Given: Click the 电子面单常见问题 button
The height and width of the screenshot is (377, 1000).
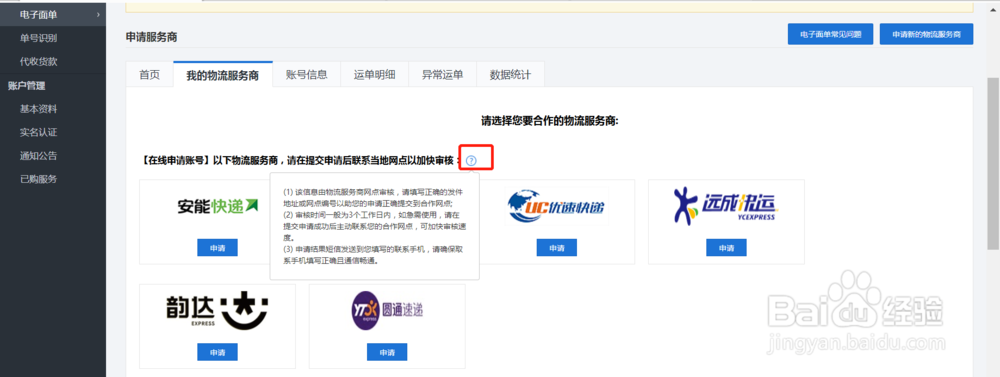Looking at the screenshot, I should [830, 34].
